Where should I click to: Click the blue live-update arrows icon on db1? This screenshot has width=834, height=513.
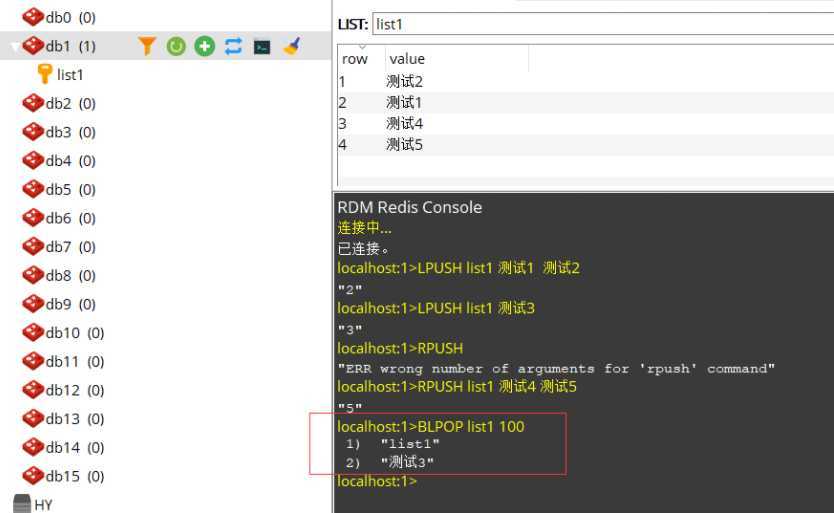click(233, 46)
